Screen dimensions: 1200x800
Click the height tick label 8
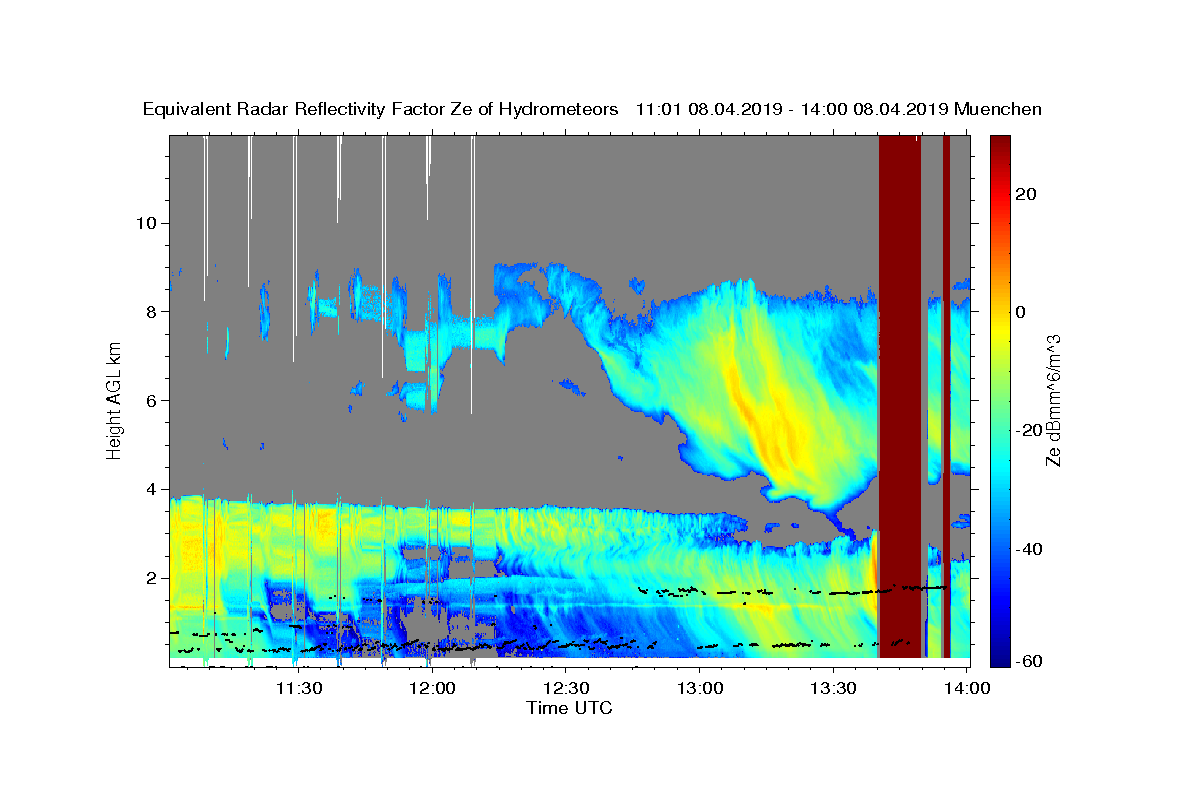pos(152,312)
